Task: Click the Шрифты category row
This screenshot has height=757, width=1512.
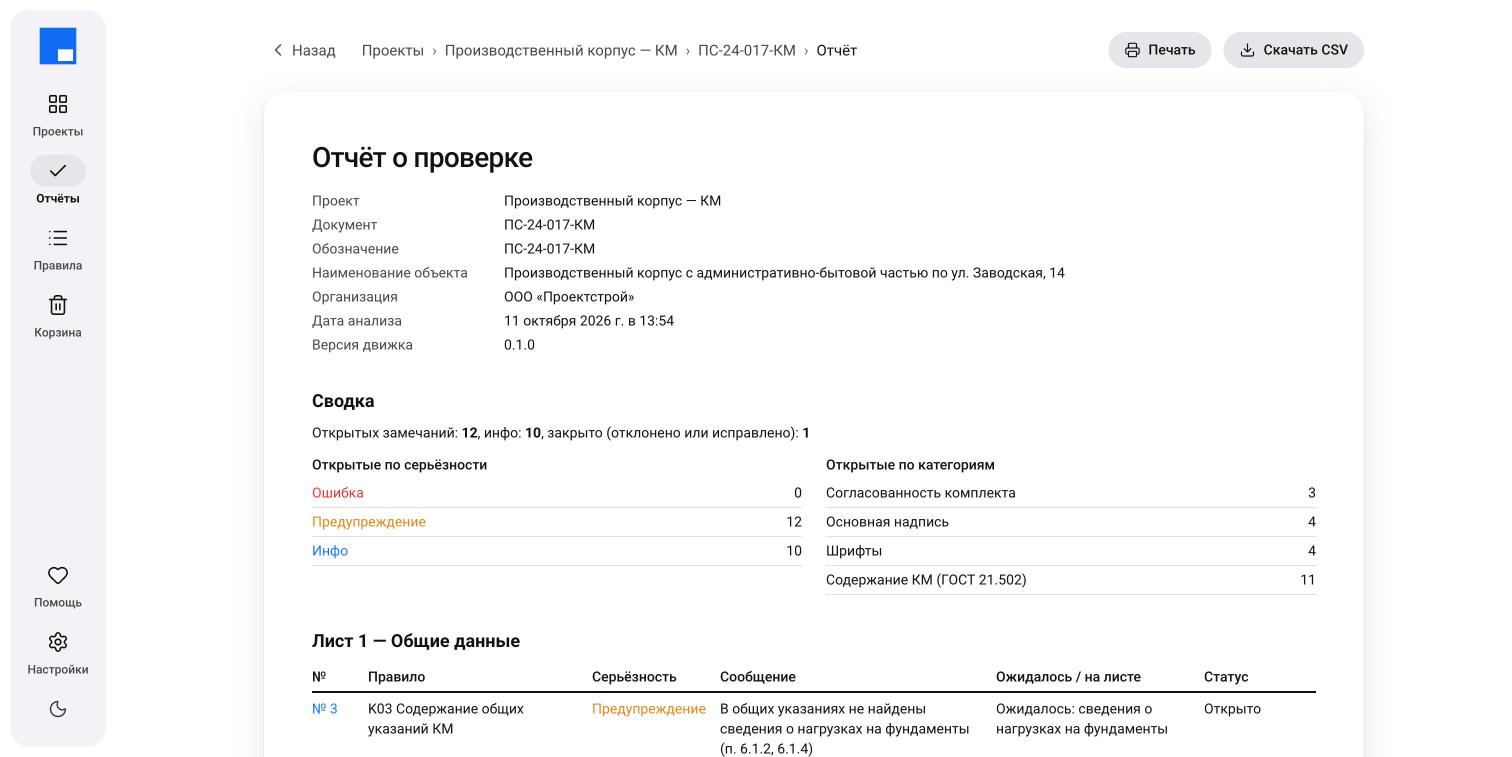Action: (1071, 551)
